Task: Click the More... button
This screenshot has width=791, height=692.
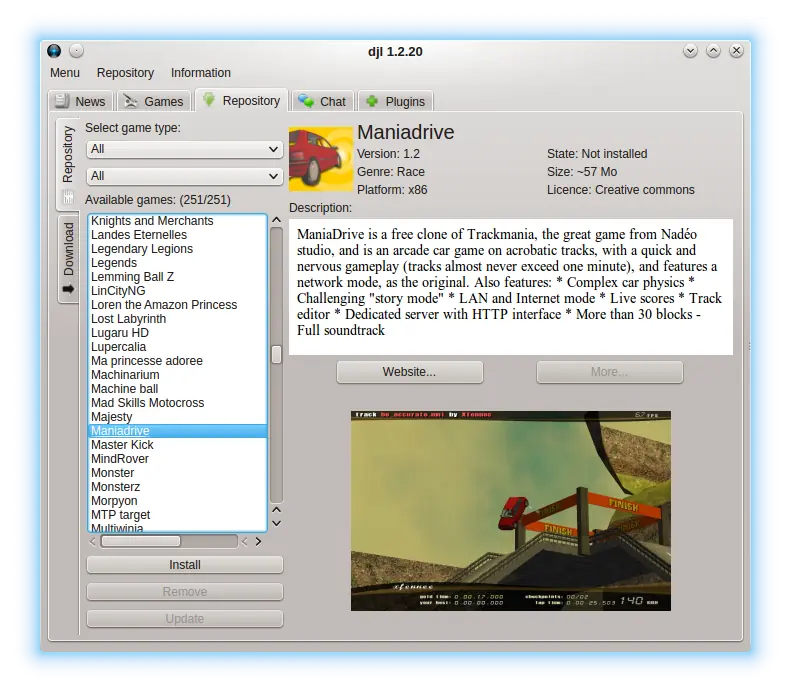Action: pos(609,372)
